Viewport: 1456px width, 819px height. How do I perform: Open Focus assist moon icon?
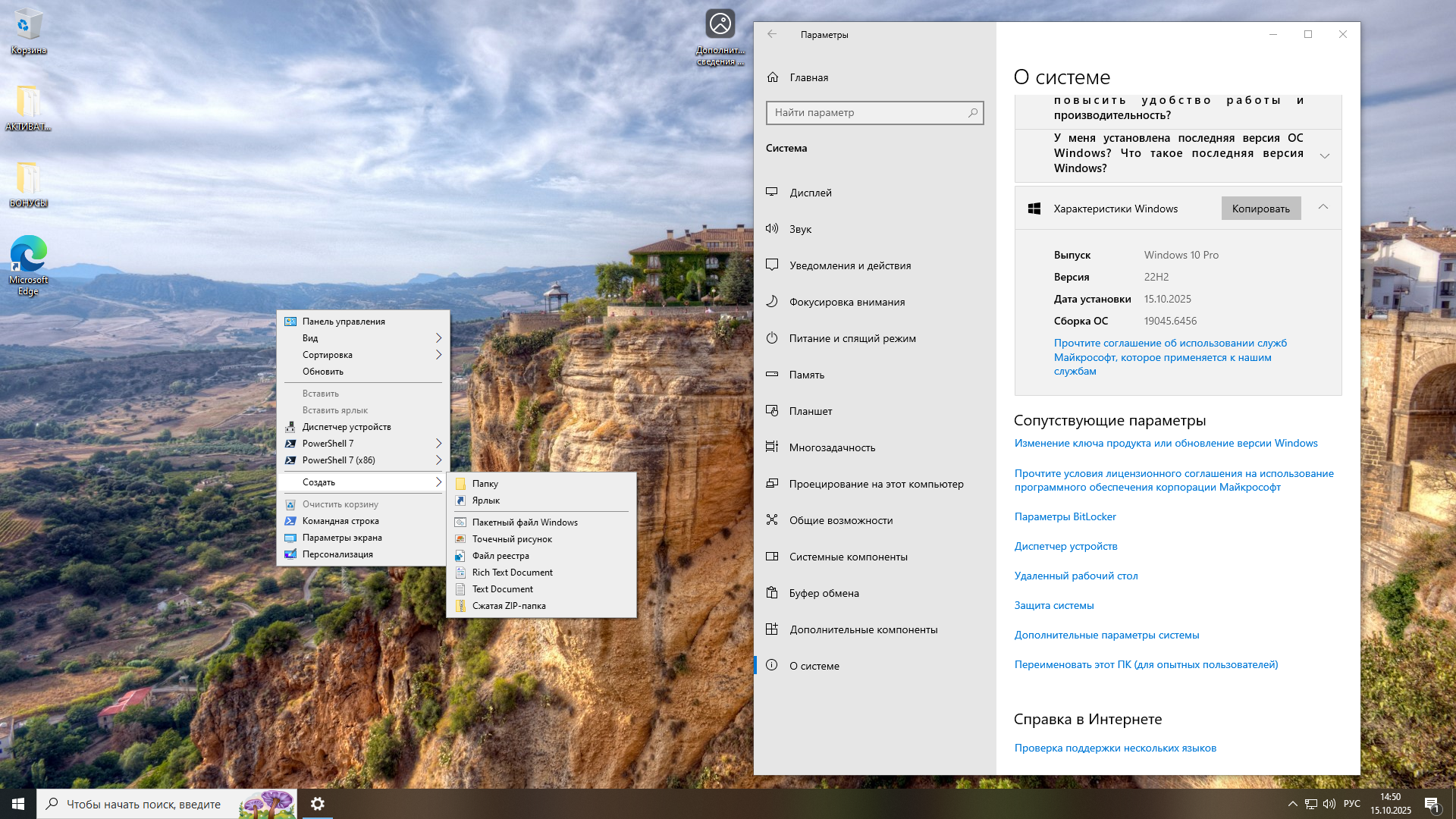(772, 302)
